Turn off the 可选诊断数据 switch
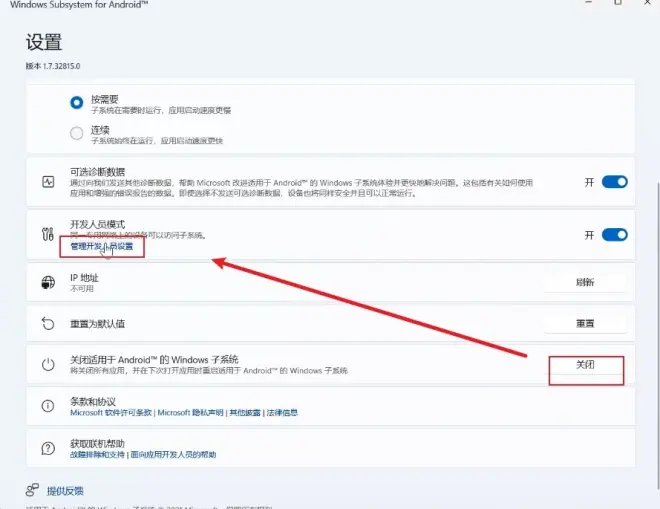The height and width of the screenshot is (509, 660). [x=615, y=182]
